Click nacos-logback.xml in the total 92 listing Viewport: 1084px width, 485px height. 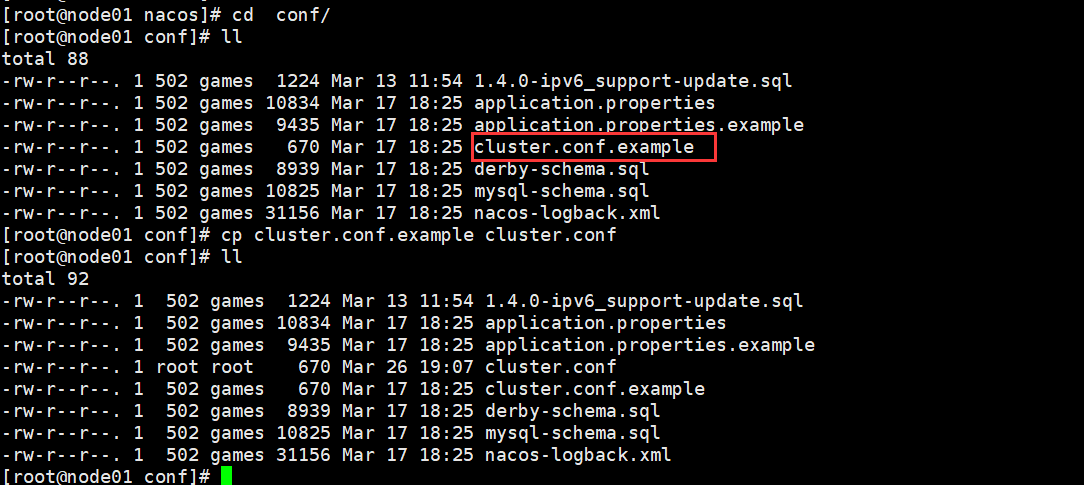577,455
